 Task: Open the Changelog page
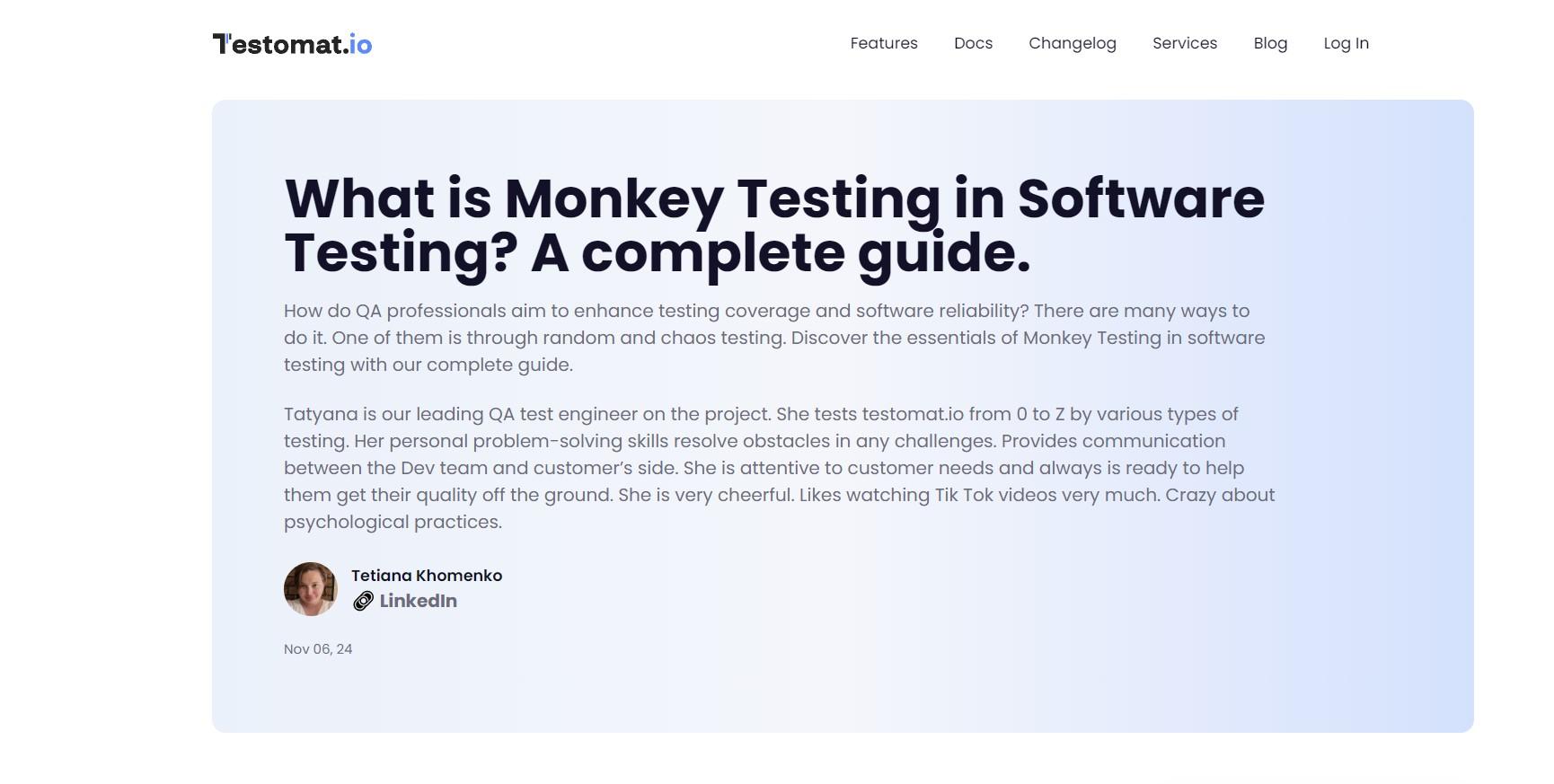[x=1072, y=43]
